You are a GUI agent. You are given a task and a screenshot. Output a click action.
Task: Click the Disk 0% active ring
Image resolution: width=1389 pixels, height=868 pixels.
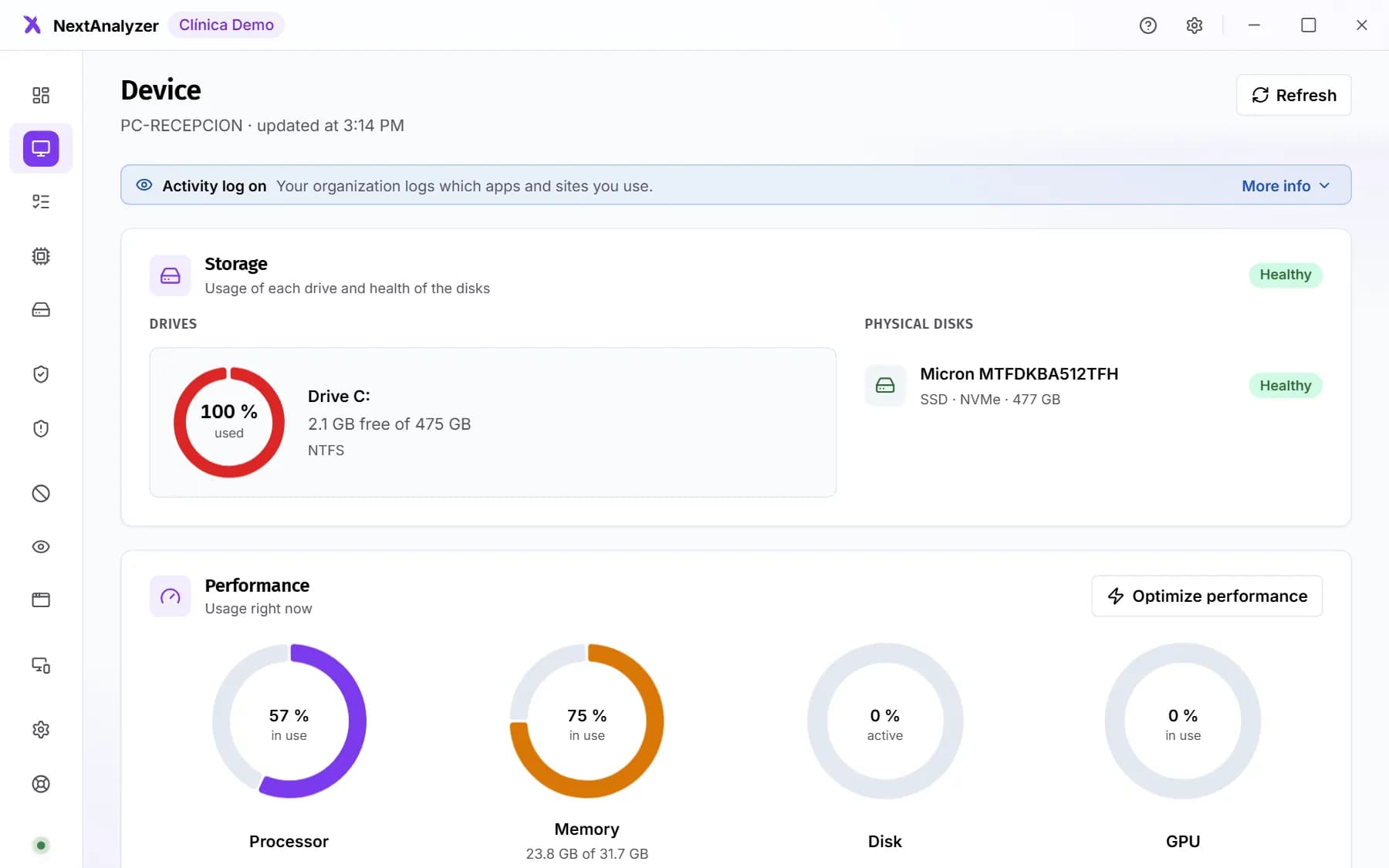(885, 721)
